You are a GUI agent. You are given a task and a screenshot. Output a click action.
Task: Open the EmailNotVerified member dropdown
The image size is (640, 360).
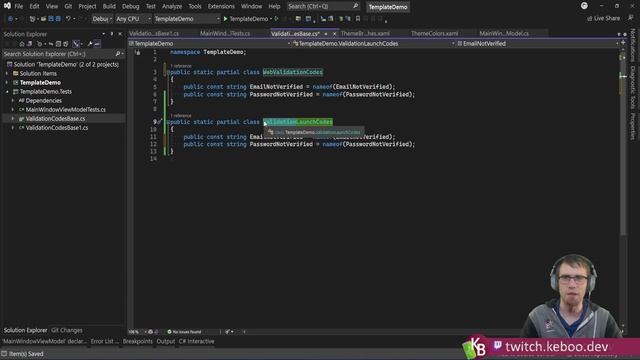coord(538,44)
